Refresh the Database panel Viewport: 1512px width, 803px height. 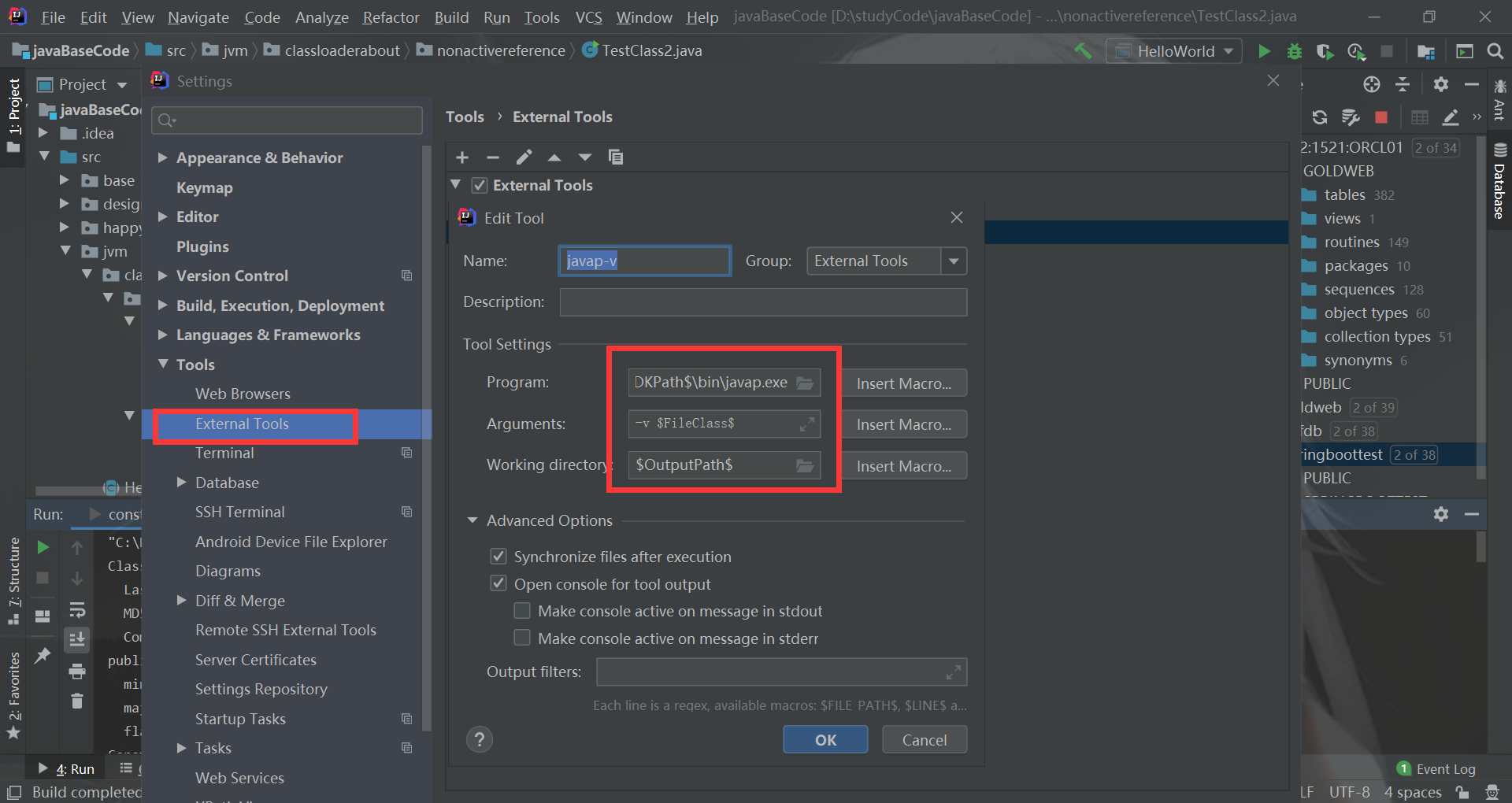pos(1320,117)
